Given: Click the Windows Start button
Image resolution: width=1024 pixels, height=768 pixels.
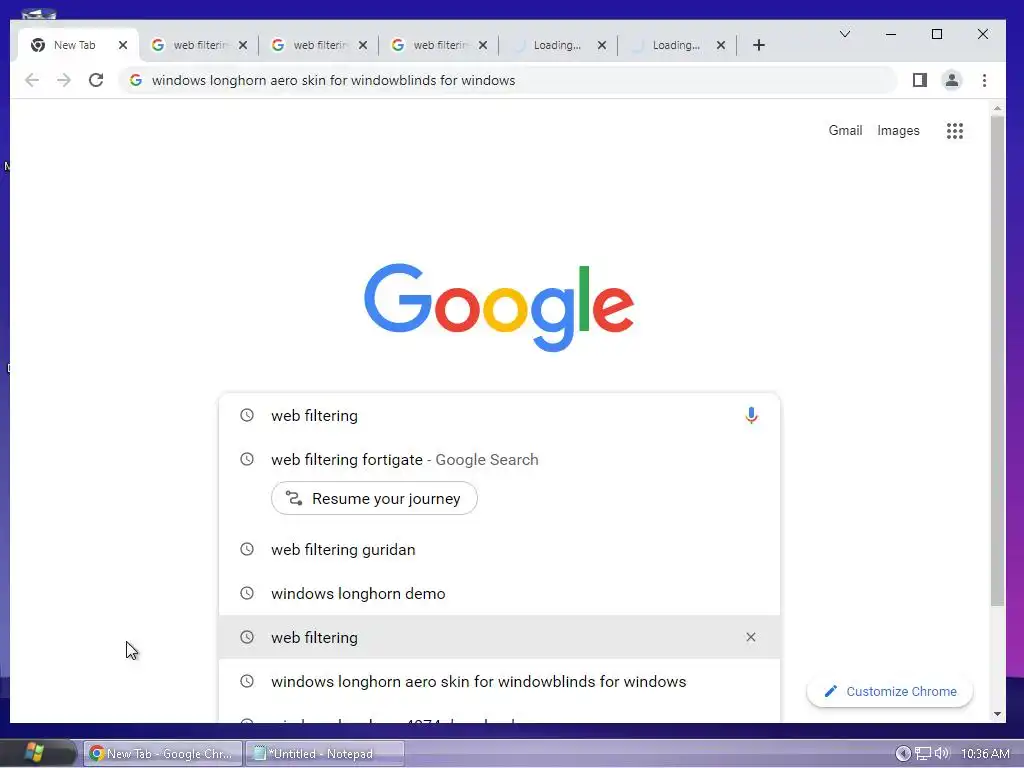Looking at the screenshot, I should click(x=34, y=753).
